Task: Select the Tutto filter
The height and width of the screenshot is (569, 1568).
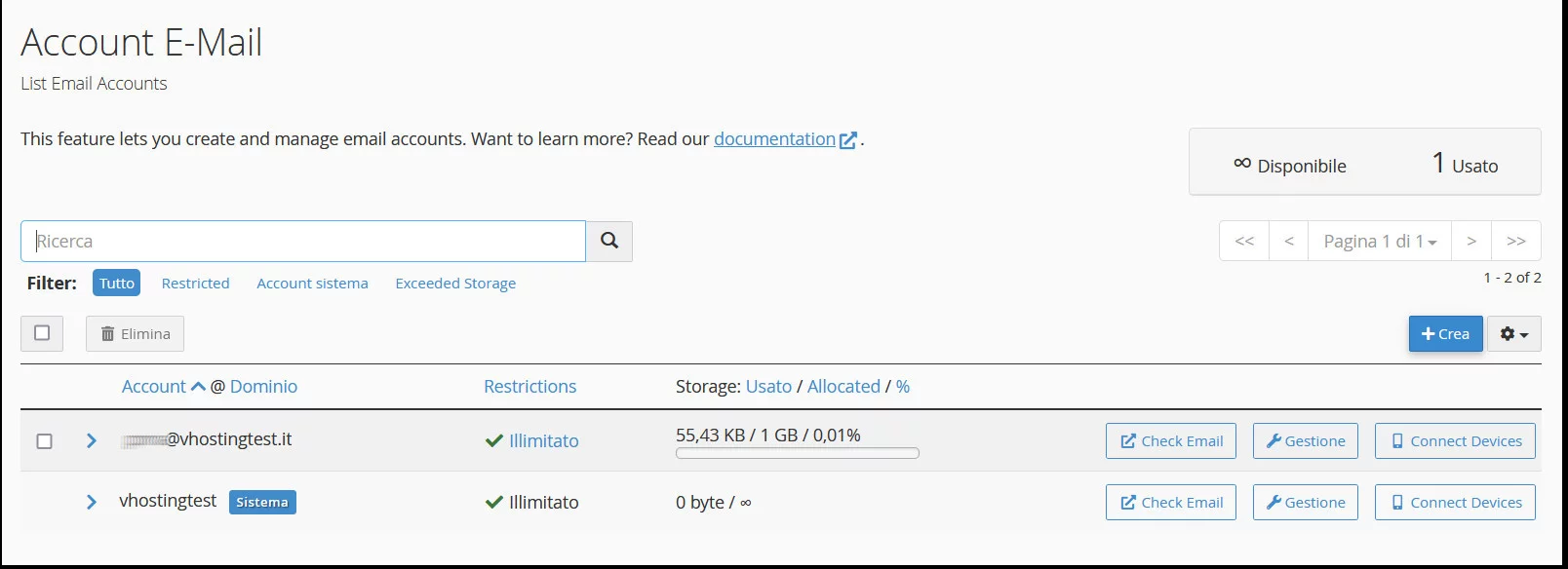Action: point(117,283)
